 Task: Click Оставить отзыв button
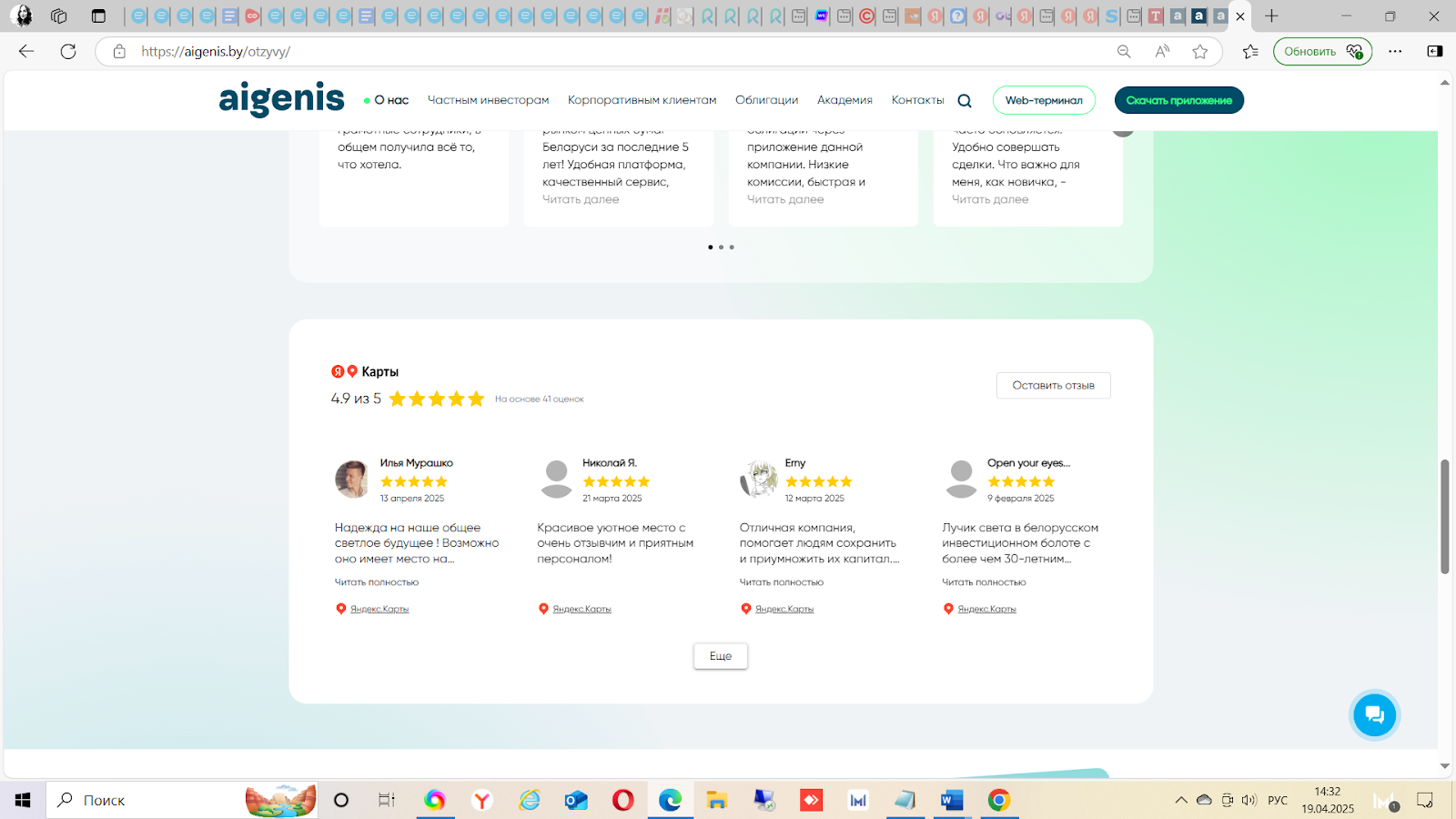pyautogui.click(x=1054, y=385)
